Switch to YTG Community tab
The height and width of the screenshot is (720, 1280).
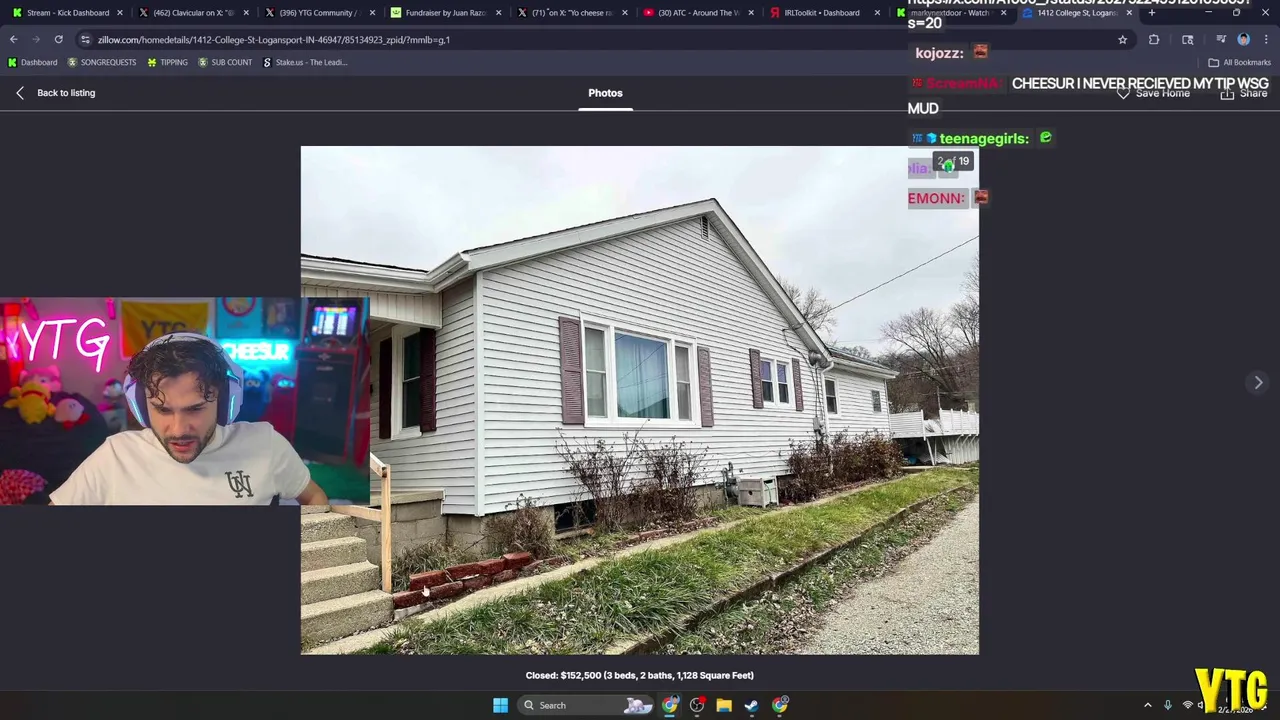coord(319,13)
